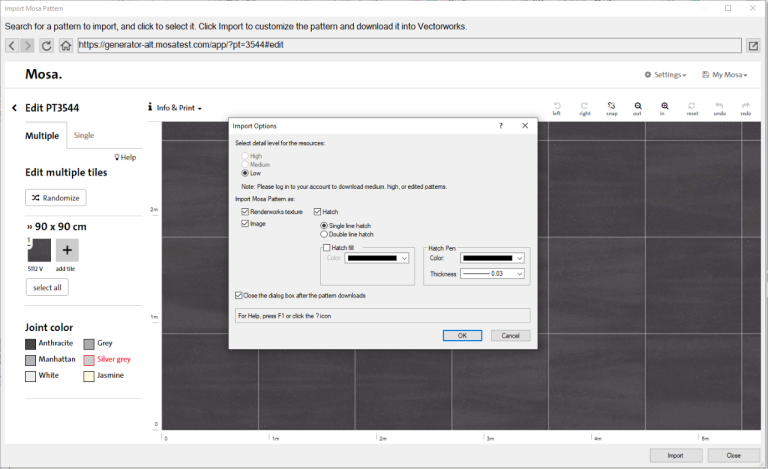Screen dimensions: 768x469
Task: Uncheck the Renderworks texture checkbox
Action: coord(246,212)
